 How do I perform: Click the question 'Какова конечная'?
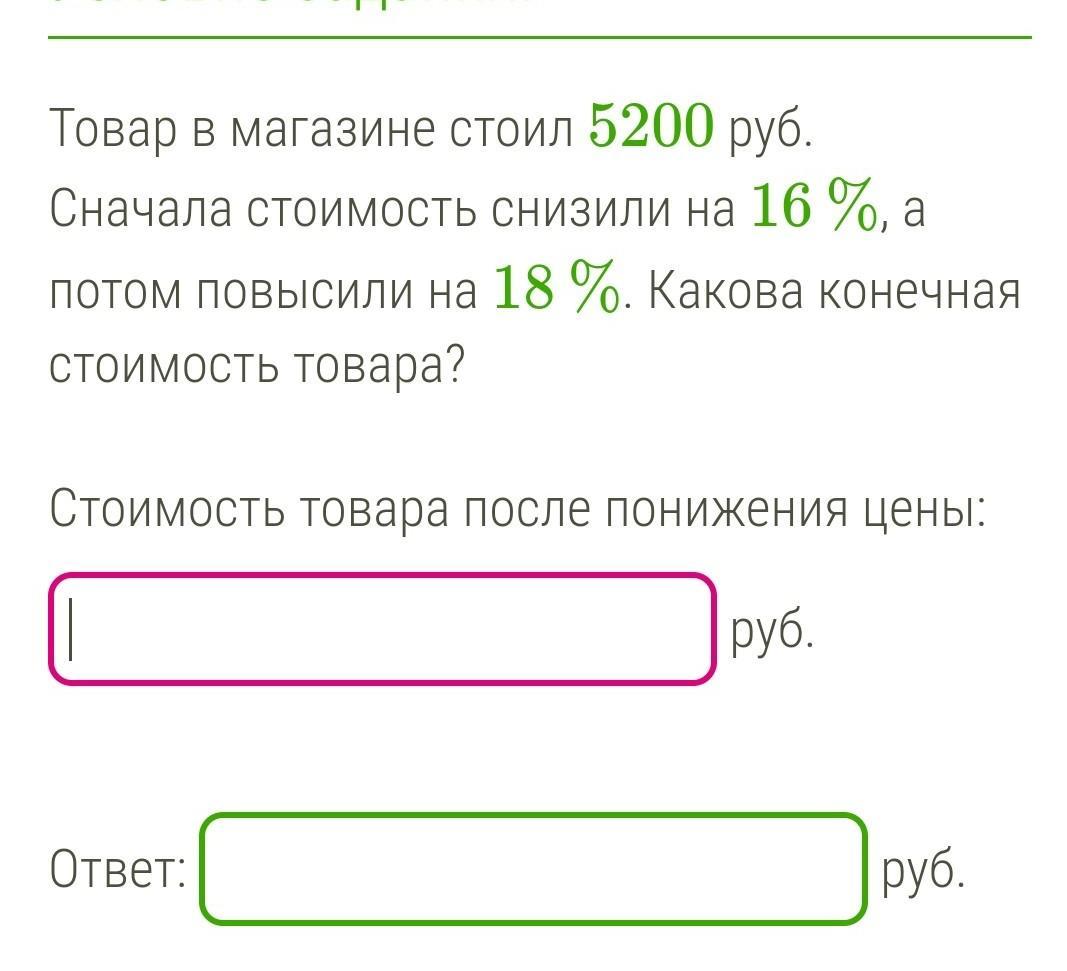click(x=834, y=291)
